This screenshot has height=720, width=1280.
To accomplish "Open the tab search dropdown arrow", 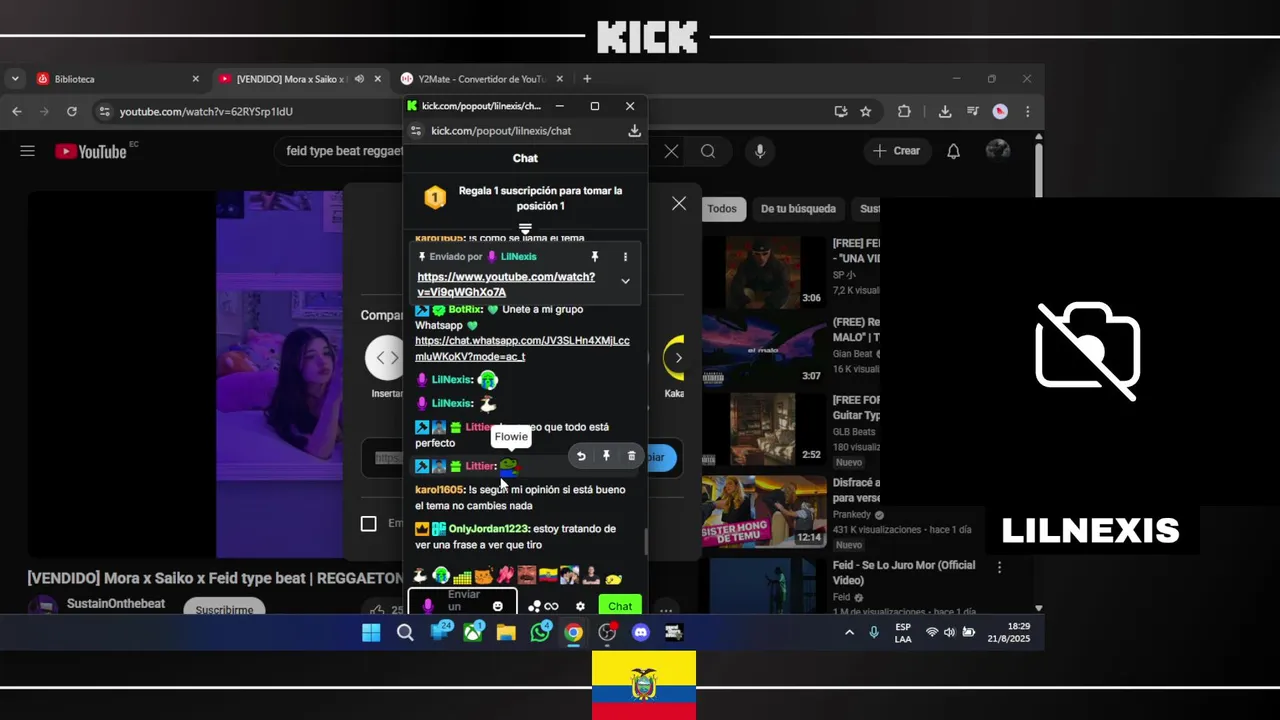I will [x=14, y=79].
